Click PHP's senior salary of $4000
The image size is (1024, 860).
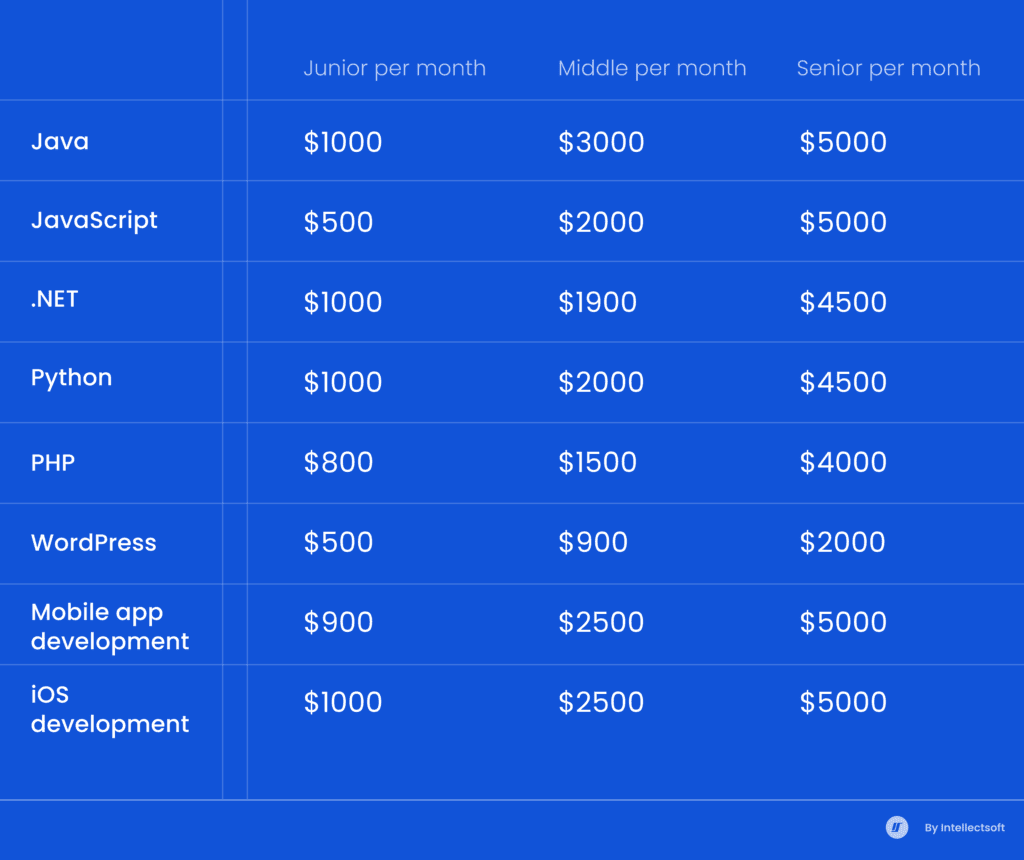(x=843, y=462)
